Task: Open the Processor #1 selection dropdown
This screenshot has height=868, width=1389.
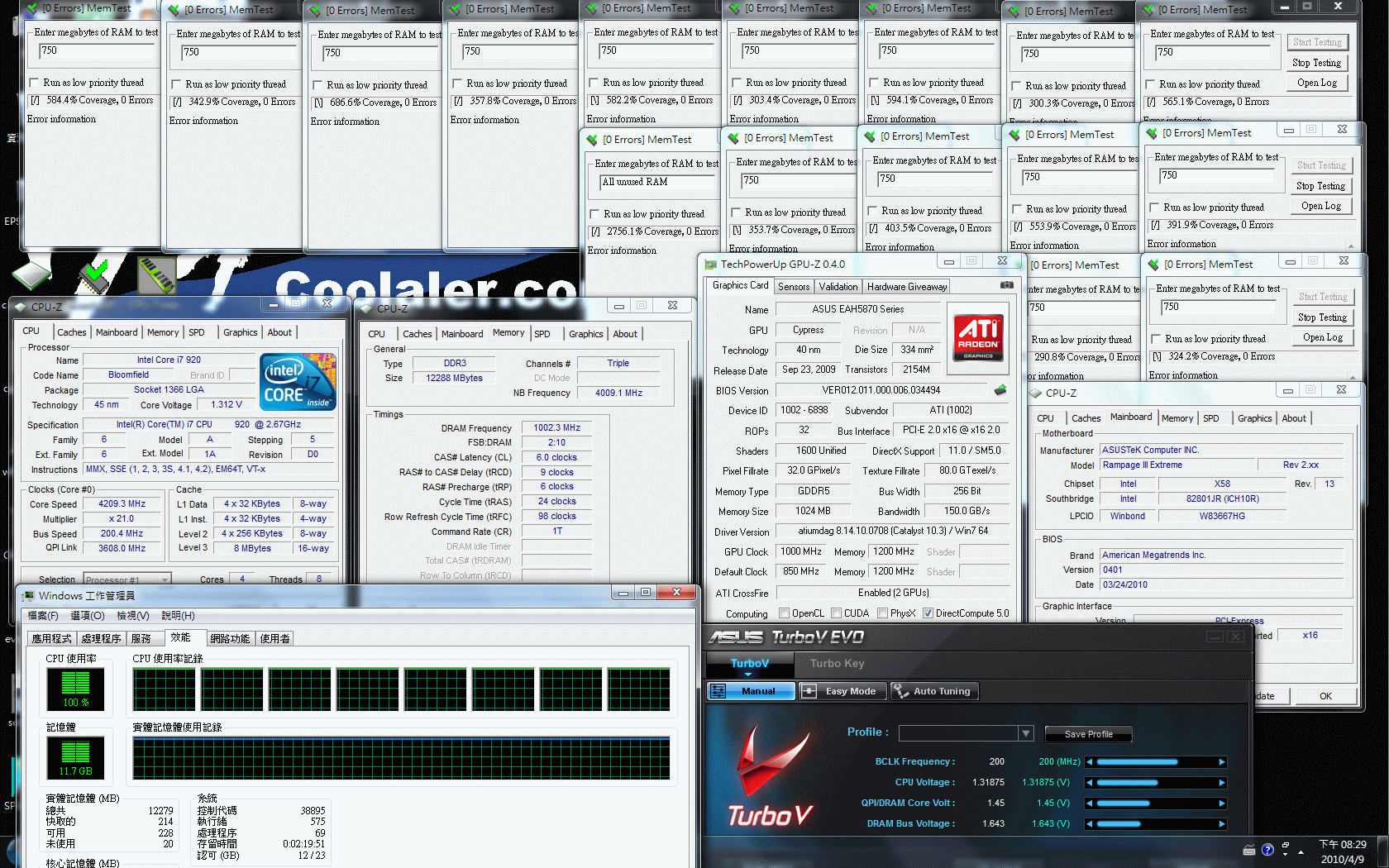Action: 165,579
